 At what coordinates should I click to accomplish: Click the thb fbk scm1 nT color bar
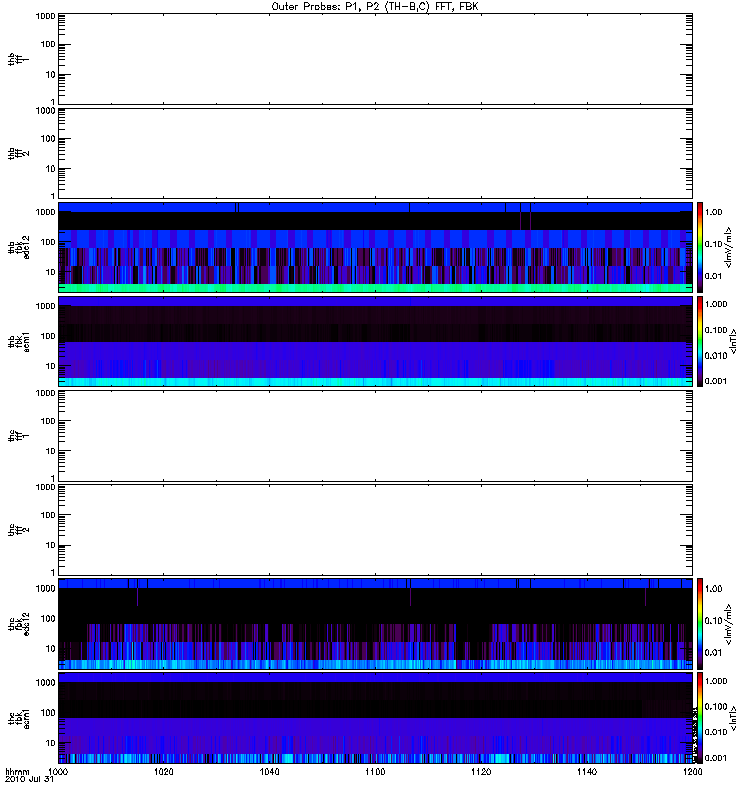(700, 341)
